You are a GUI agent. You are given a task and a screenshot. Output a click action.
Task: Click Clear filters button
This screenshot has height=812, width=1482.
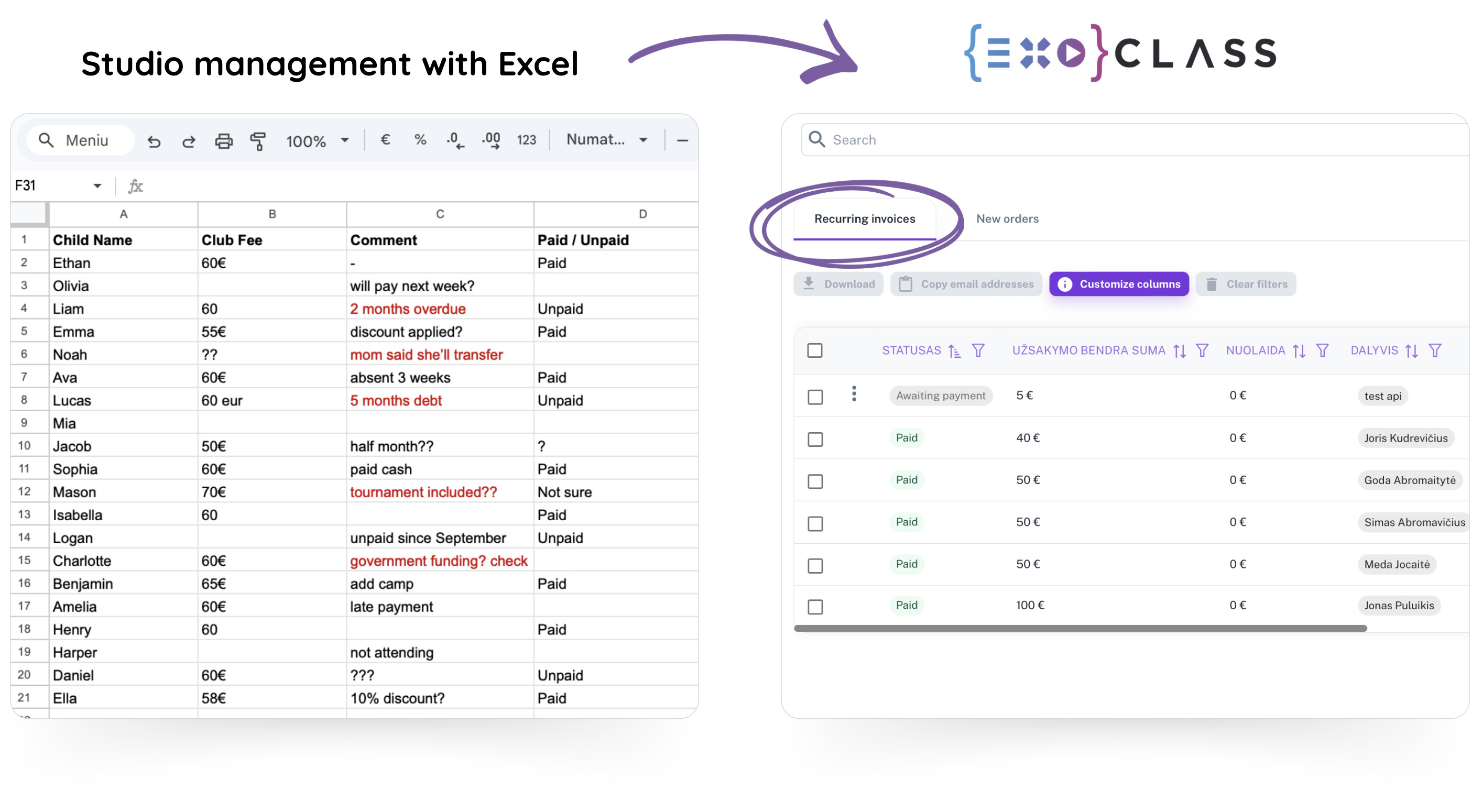point(1246,284)
